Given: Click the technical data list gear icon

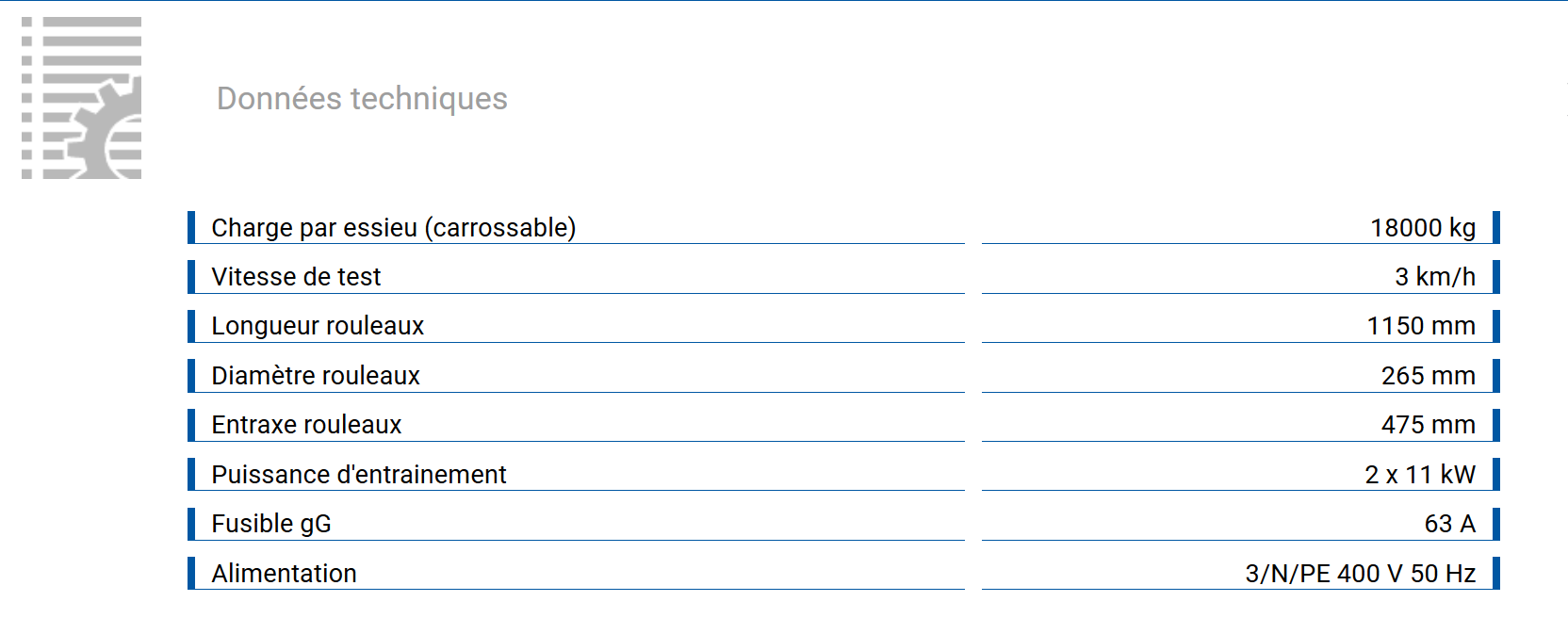Looking at the screenshot, I should click(82, 98).
